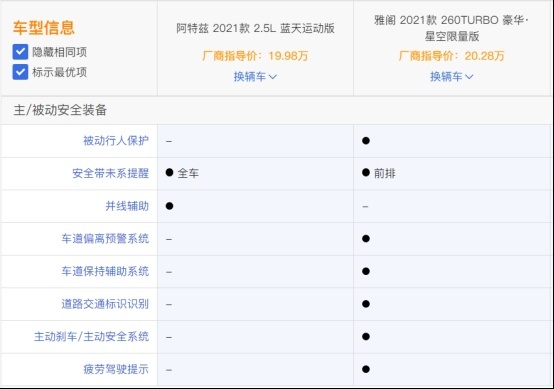The image size is (554, 389).
Task: Select the 并线辅助 row label
Action: coord(127,206)
